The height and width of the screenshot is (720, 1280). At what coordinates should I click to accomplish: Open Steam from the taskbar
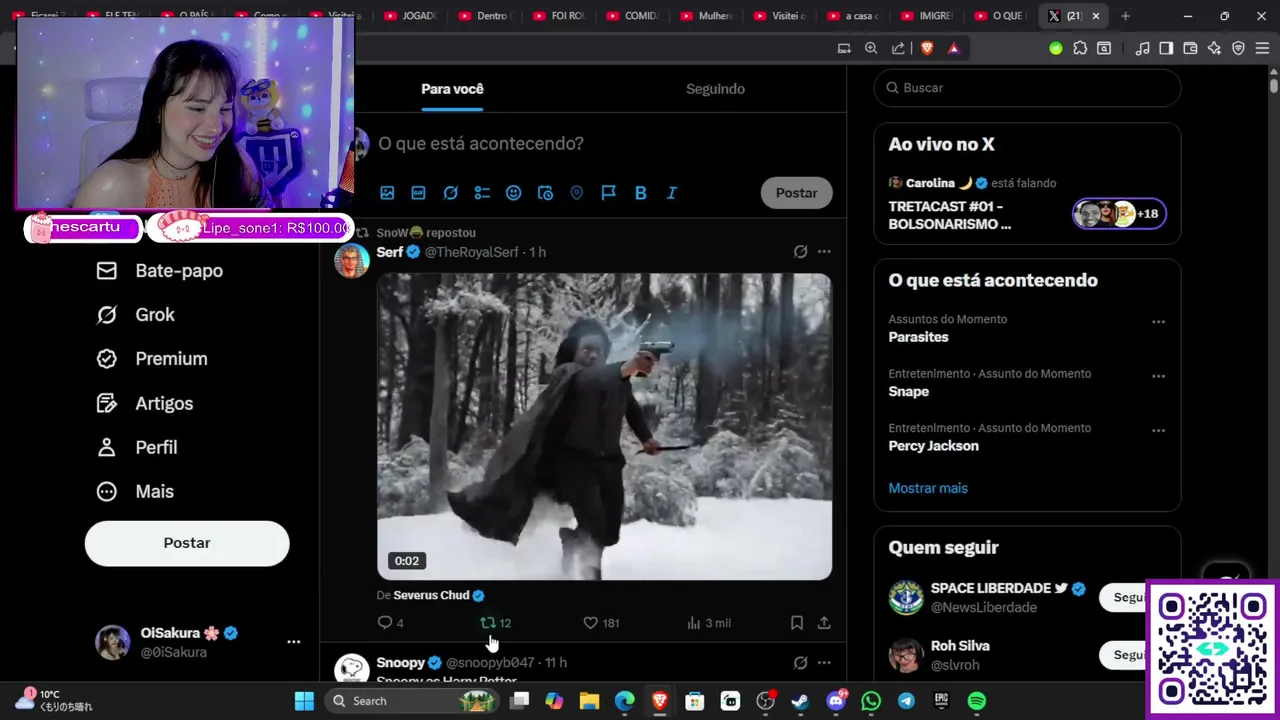(800, 701)
